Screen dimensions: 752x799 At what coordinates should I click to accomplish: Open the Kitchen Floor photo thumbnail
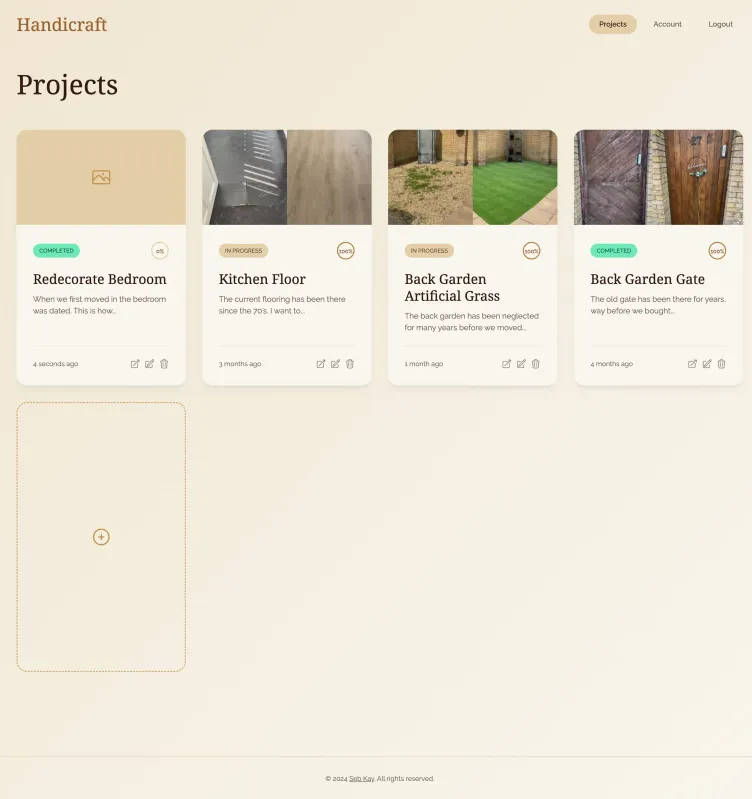pos(287,177)
